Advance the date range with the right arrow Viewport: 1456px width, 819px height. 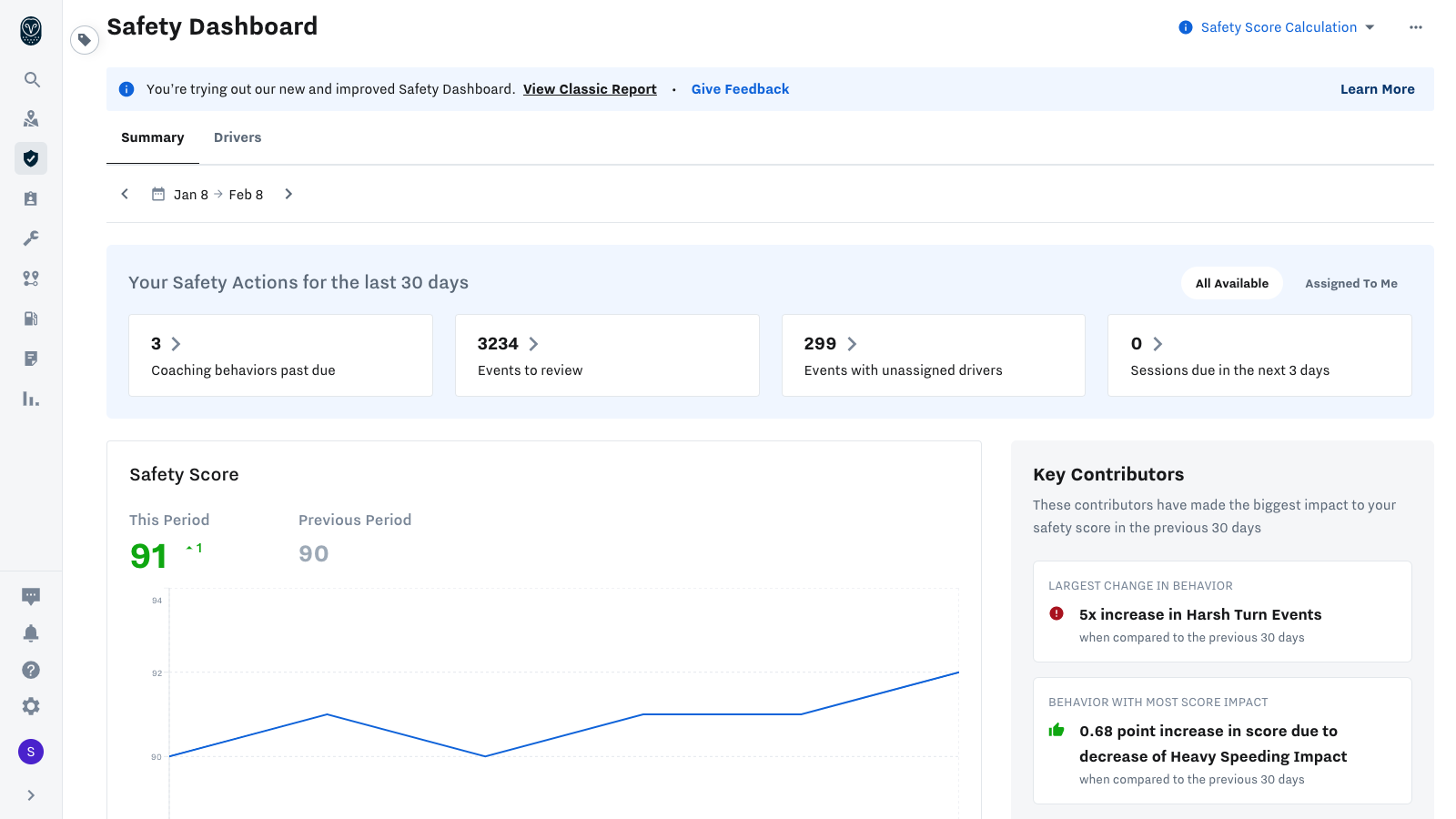[288, 194]
